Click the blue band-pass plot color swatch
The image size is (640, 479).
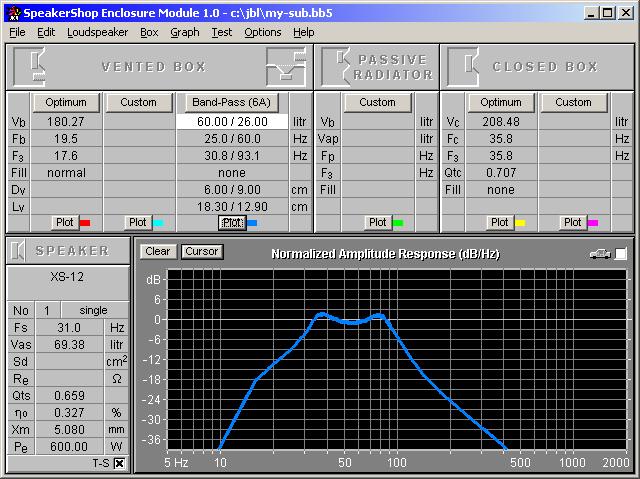pyautogui.click(x=252, y=223)
